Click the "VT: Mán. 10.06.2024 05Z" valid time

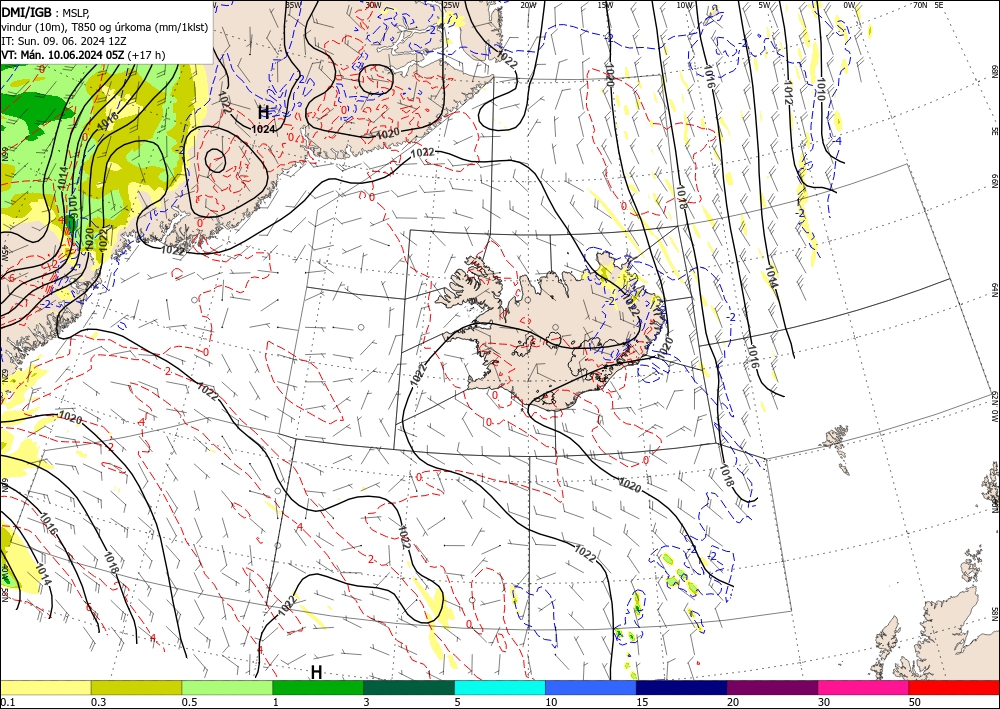[62, 55]
